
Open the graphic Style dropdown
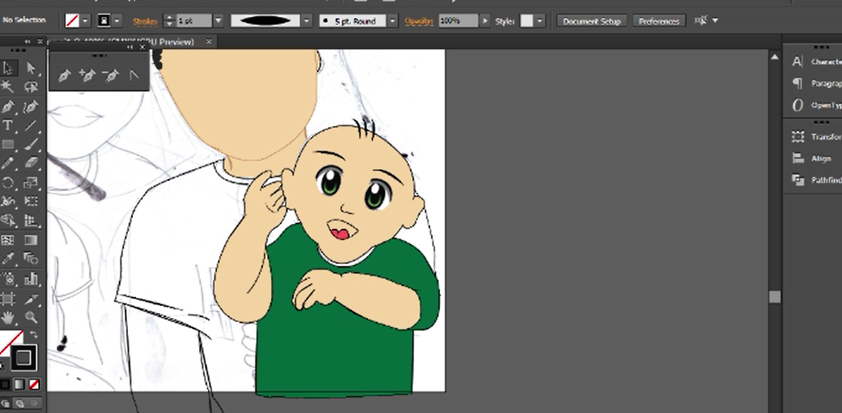pos(540,21)
